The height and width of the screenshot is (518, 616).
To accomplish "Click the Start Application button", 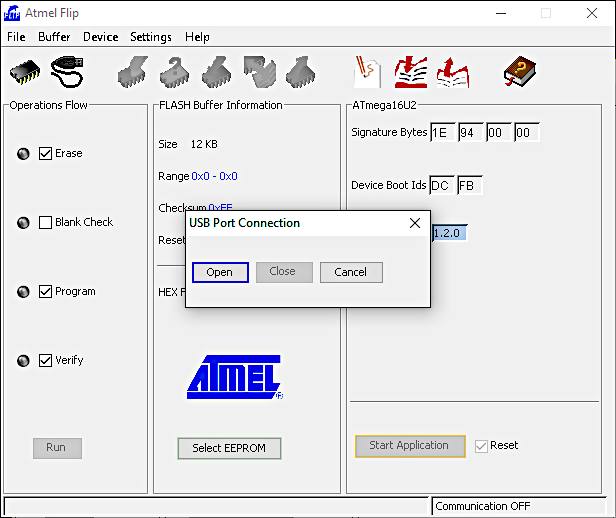I will tap(410, 446).
